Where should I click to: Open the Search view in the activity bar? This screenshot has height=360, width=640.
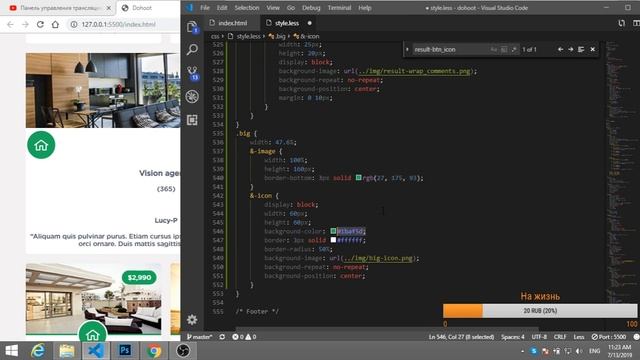coord(192,50)
